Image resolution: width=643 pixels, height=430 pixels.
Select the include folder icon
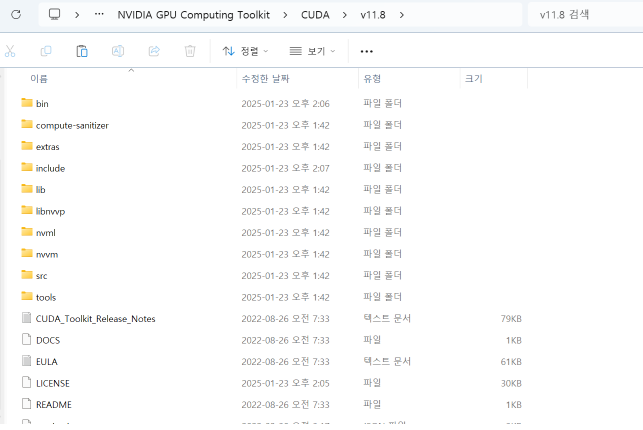27,167
